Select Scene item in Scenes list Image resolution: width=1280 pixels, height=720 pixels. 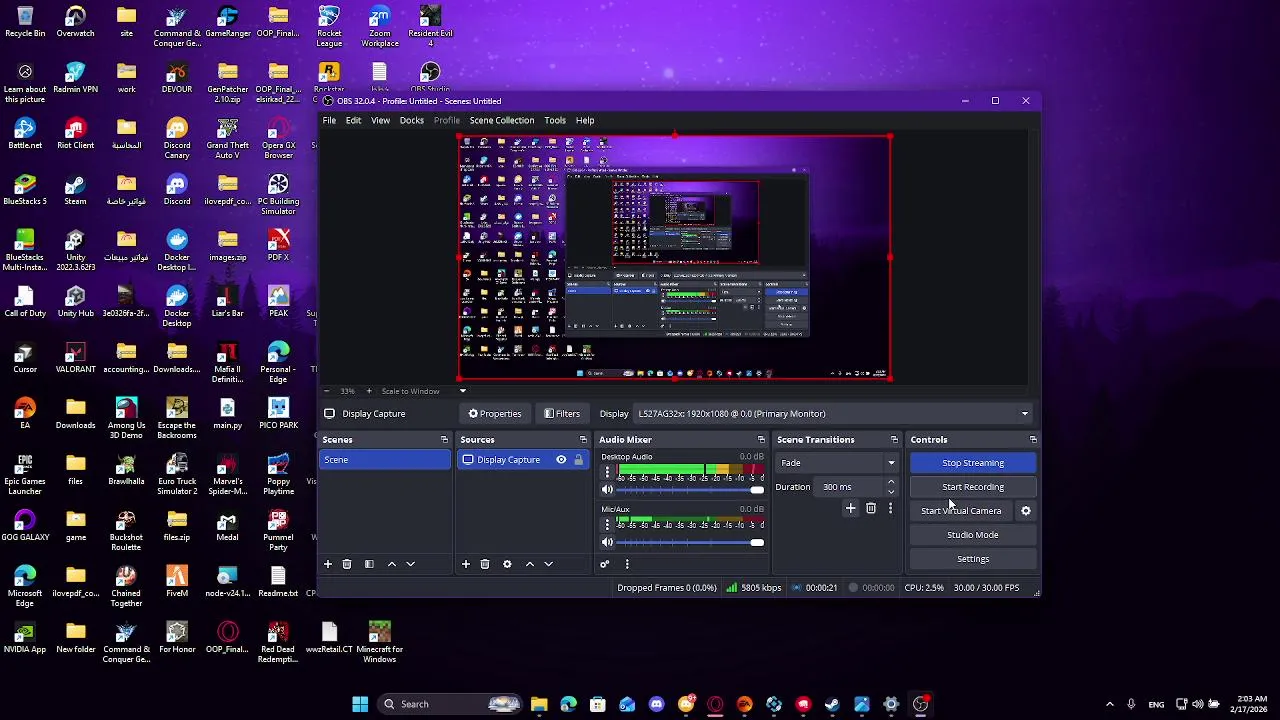(384, 460)
